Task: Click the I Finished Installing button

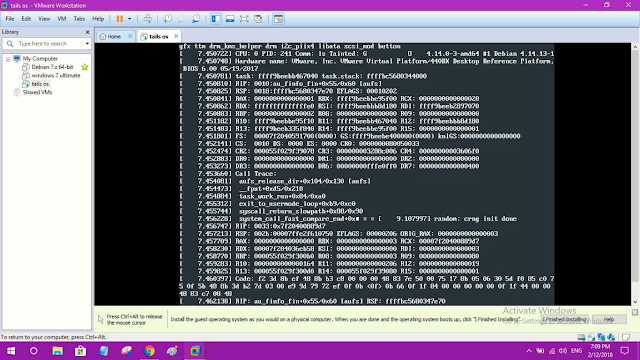Action: pos(564,319)
